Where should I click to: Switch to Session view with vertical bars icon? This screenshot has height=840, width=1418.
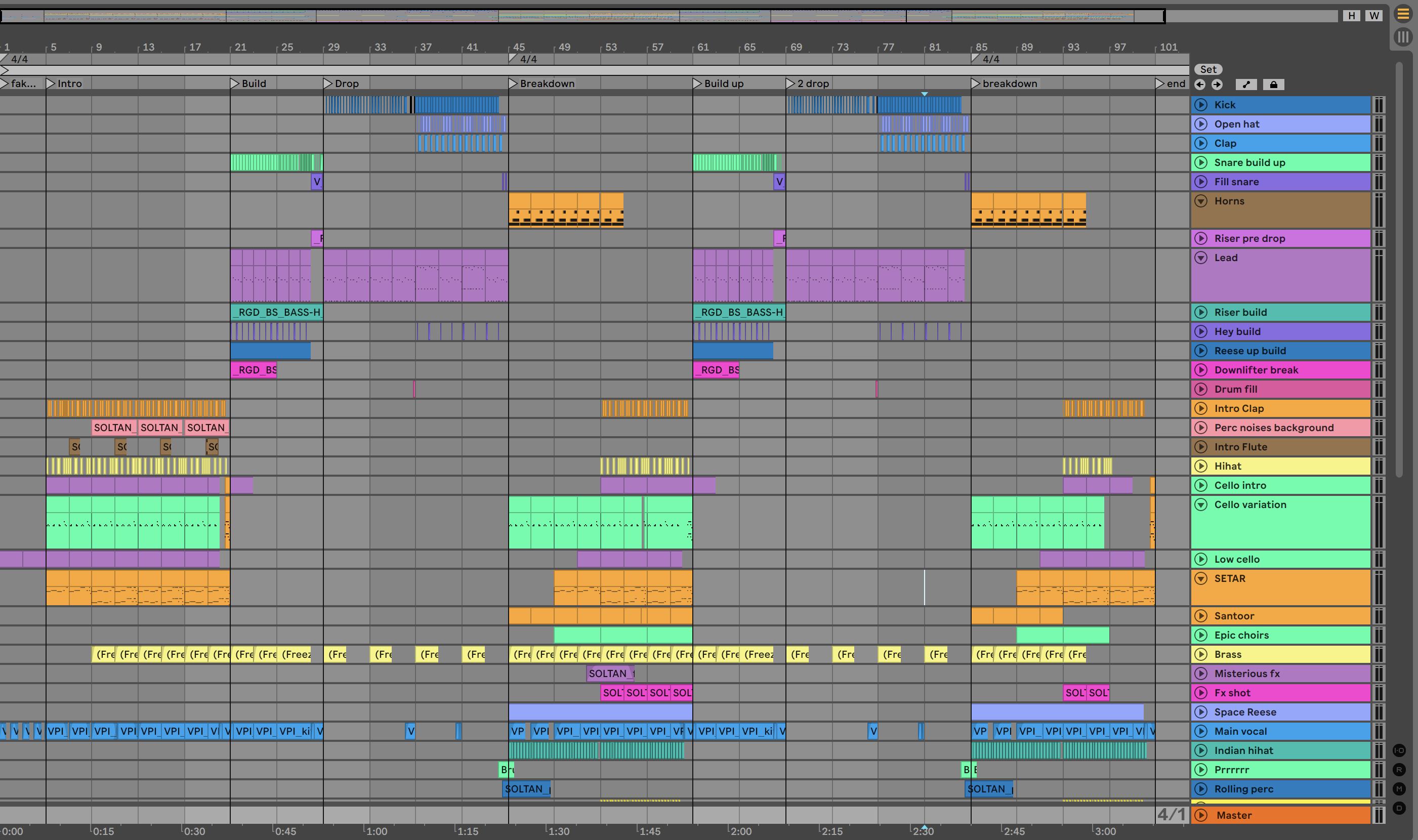click(x=1403, y=37)
